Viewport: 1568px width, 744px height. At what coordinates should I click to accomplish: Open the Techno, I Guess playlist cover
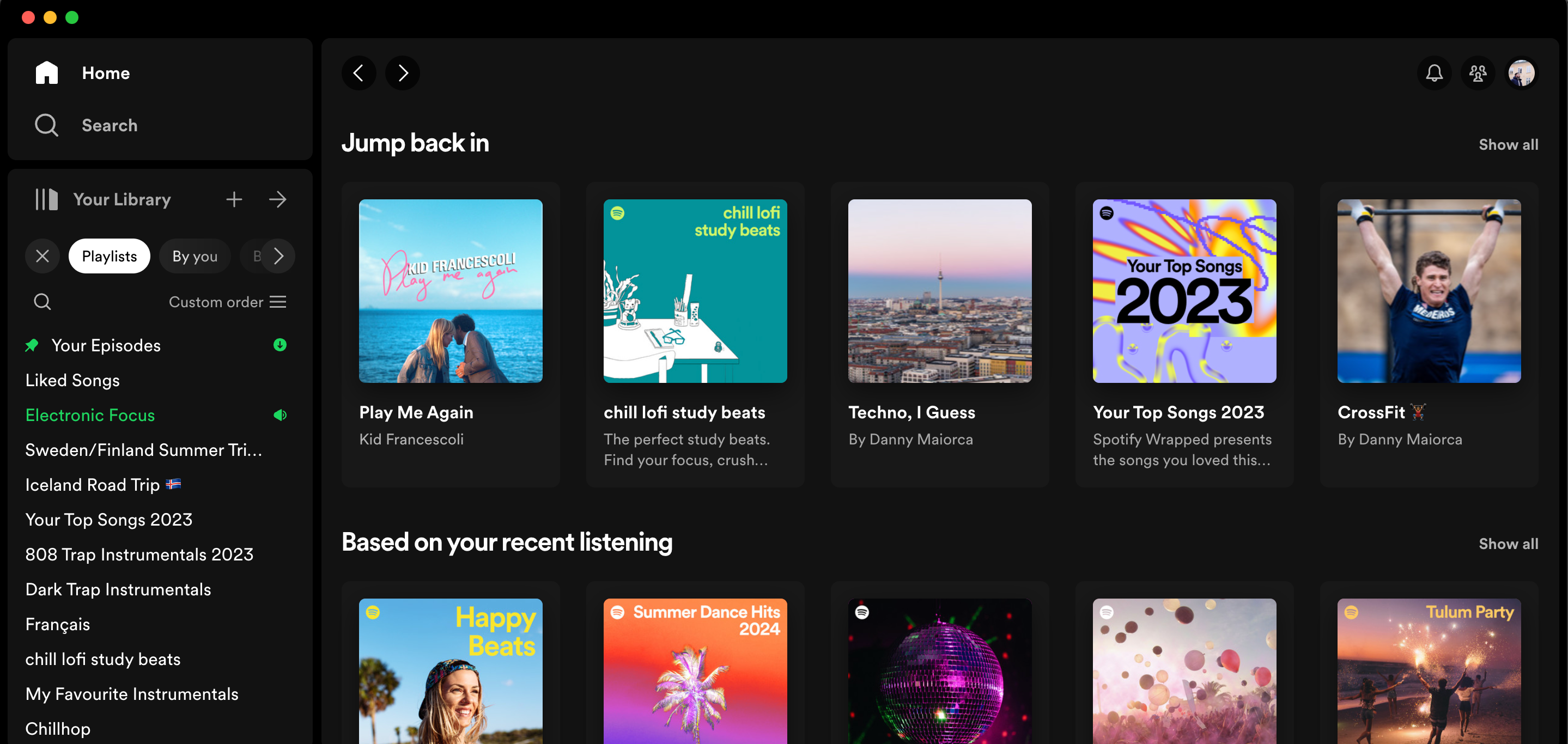939,291
